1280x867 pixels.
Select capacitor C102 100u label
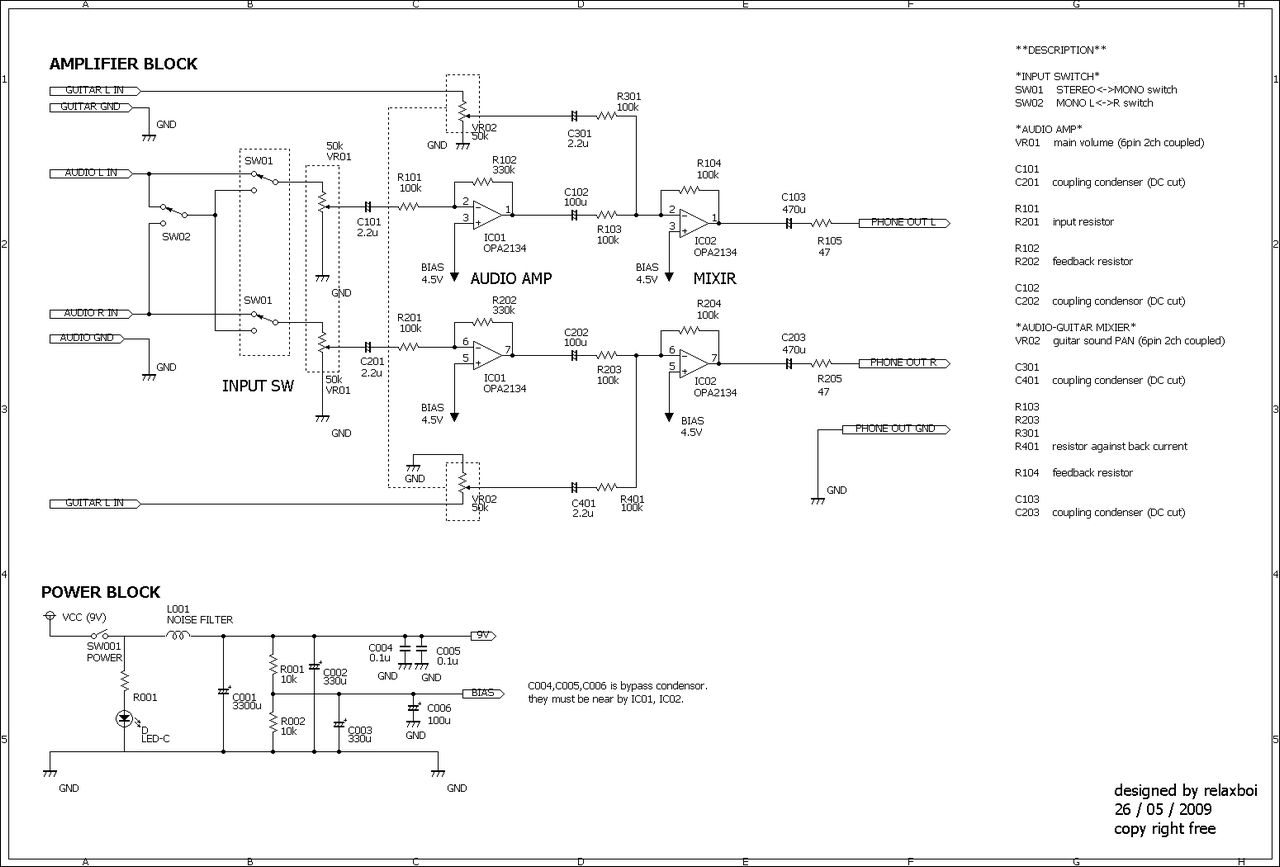coord(576,196)
